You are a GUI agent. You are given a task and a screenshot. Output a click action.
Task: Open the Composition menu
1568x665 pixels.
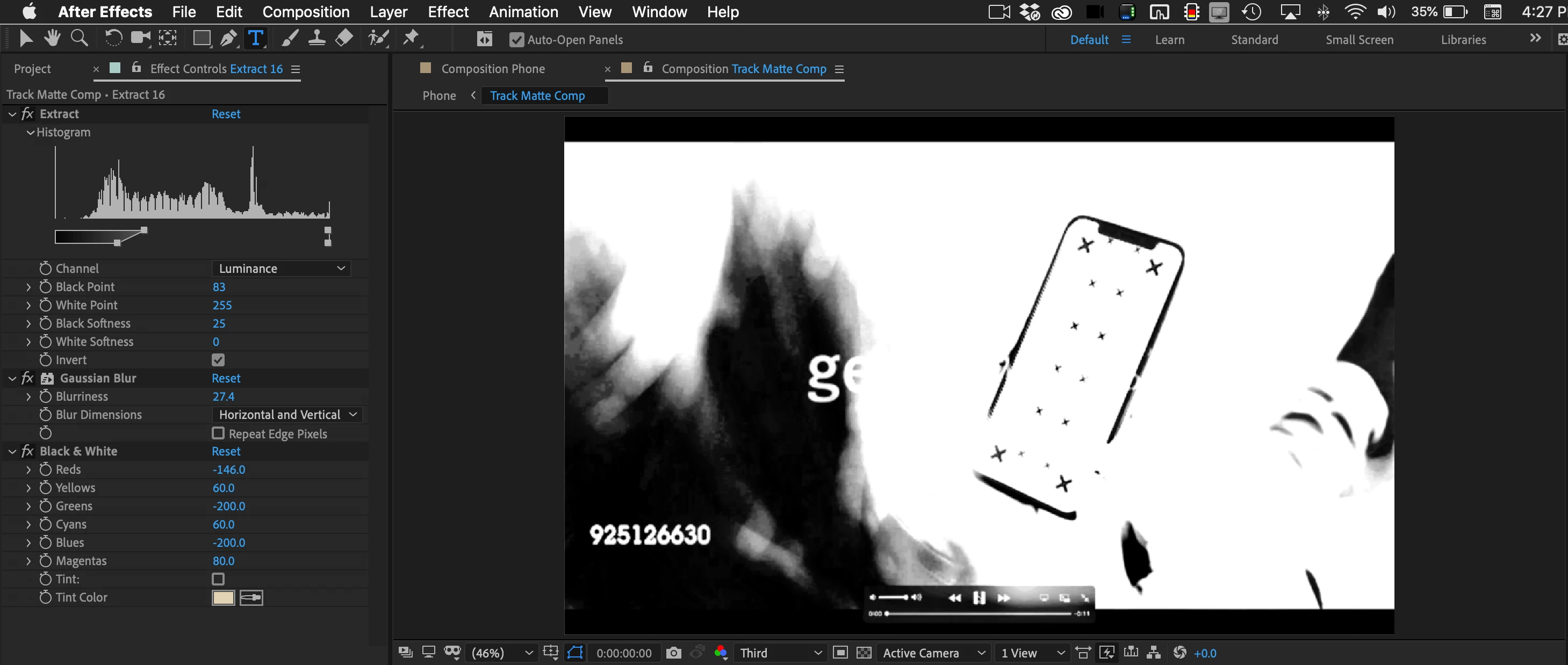[306, 12]
